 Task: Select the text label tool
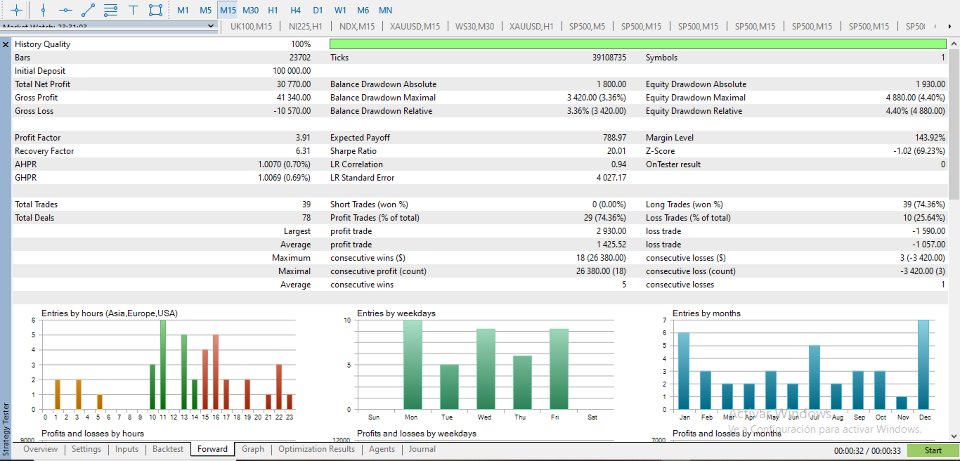133,10
